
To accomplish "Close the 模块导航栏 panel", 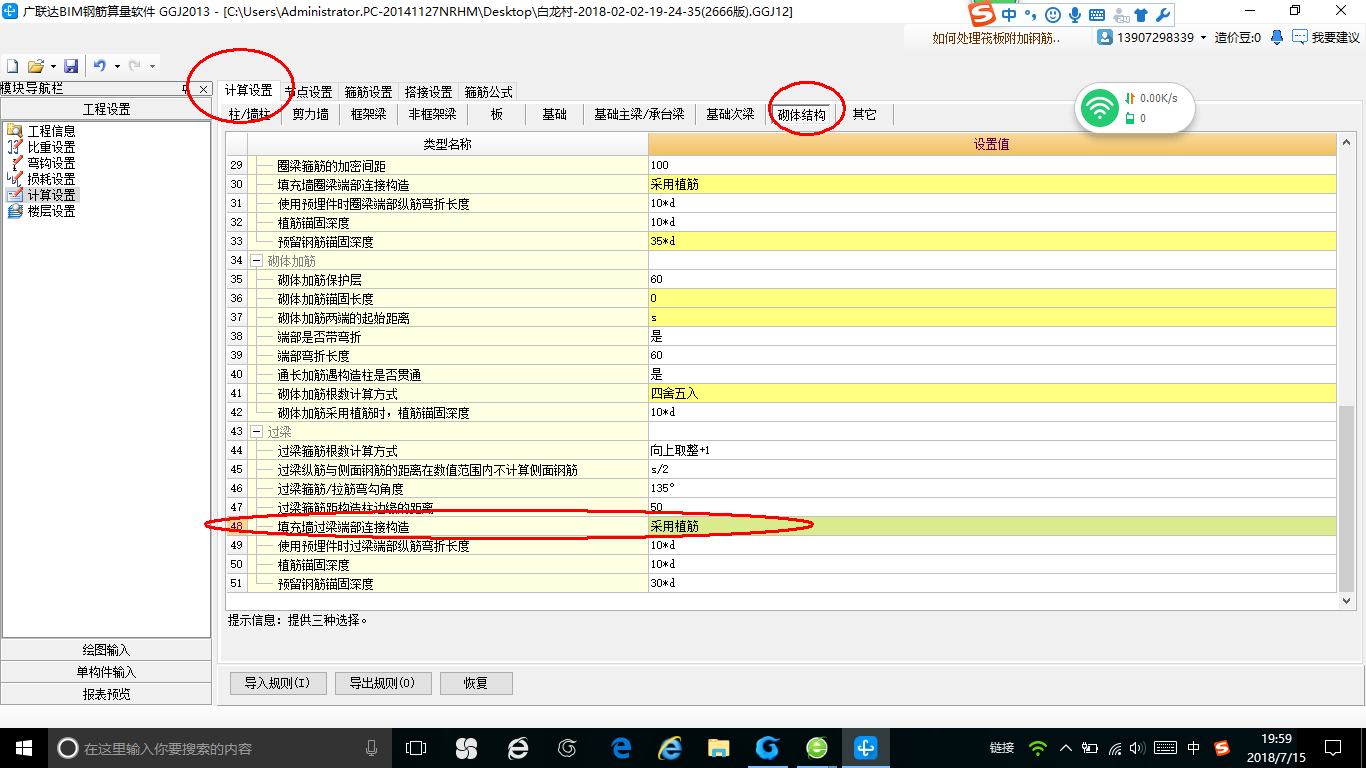I will [203, 89].
